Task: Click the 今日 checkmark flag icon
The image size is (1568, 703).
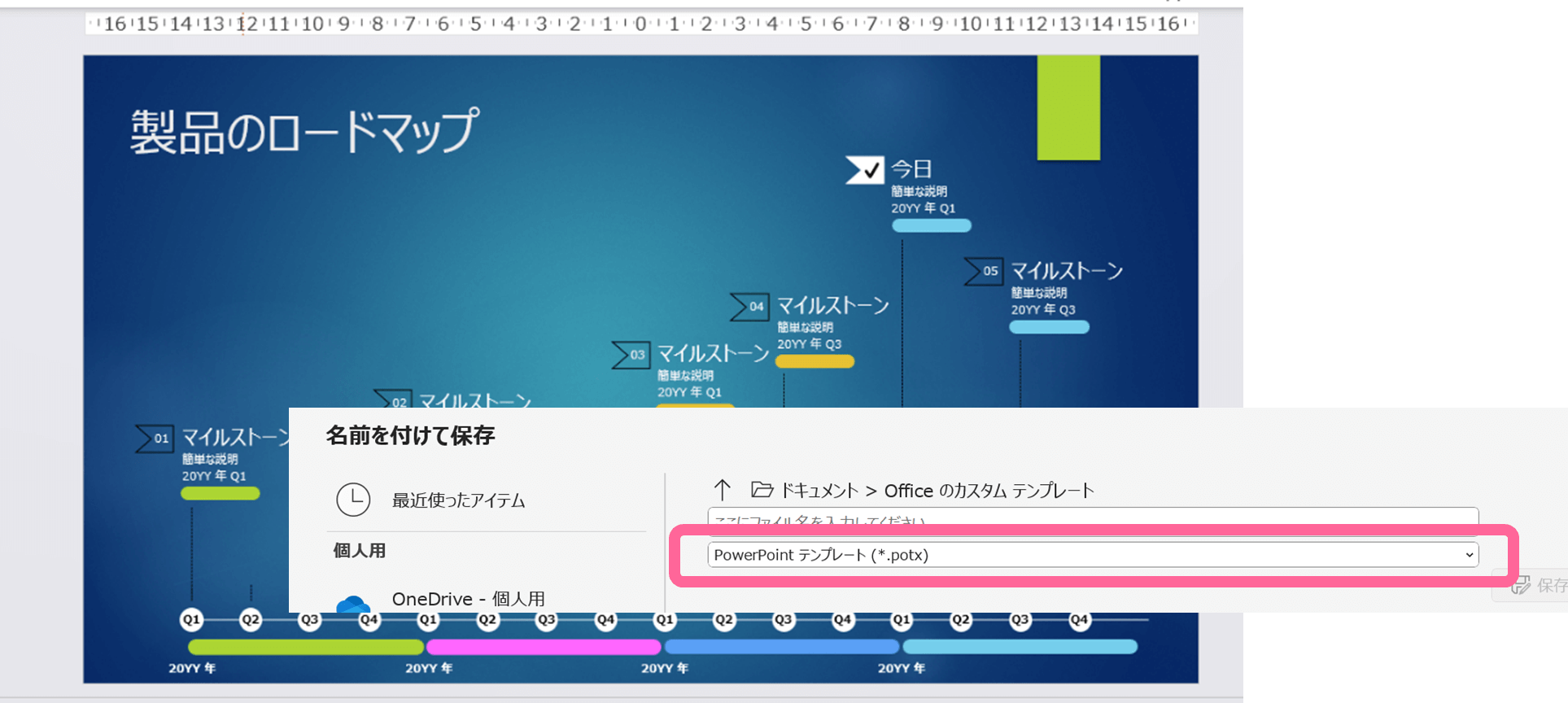Action: [863, 169]
